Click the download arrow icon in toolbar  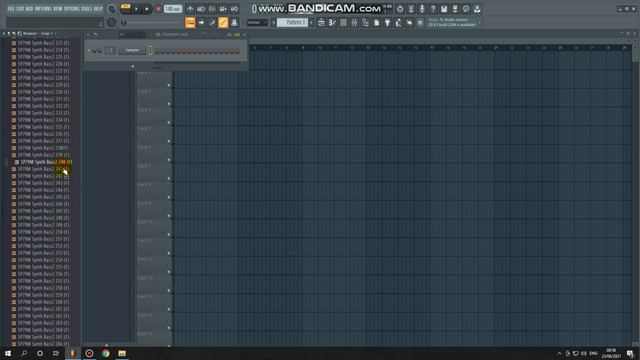tap(477, 9)
